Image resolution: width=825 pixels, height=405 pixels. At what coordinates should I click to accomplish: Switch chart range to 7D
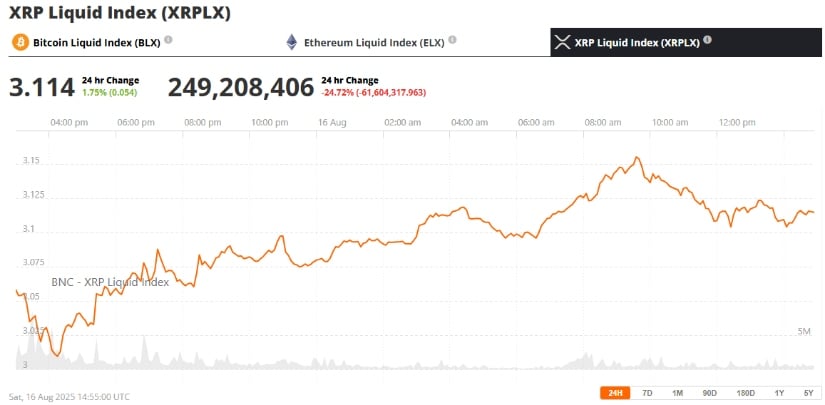tap(648, 393)
